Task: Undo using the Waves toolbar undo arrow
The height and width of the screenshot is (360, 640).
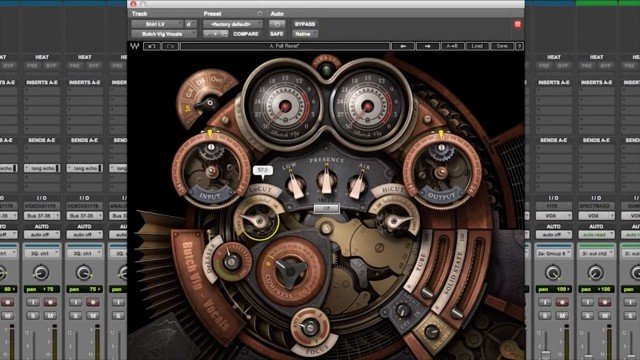Action: pyautogui.click(x=151, y=46)
